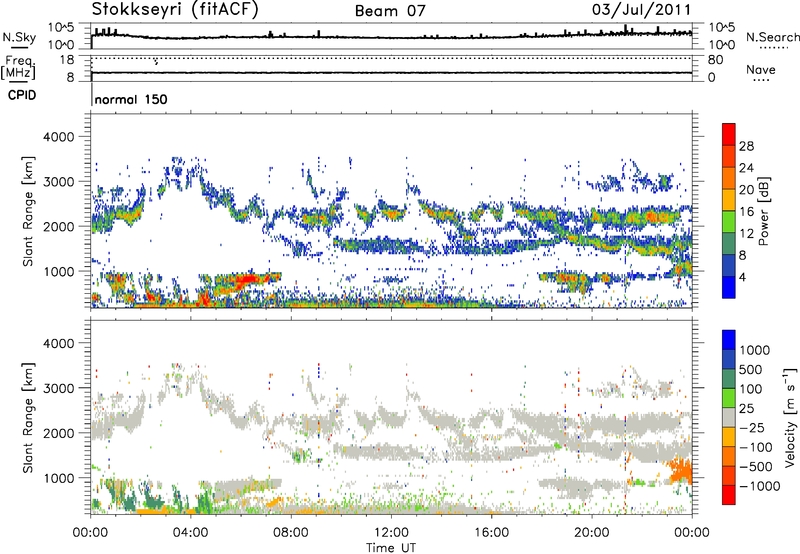800x554 pixels.
Task: Click the 'Freq. [MHz]' axis label
Action: click(19, 68)
